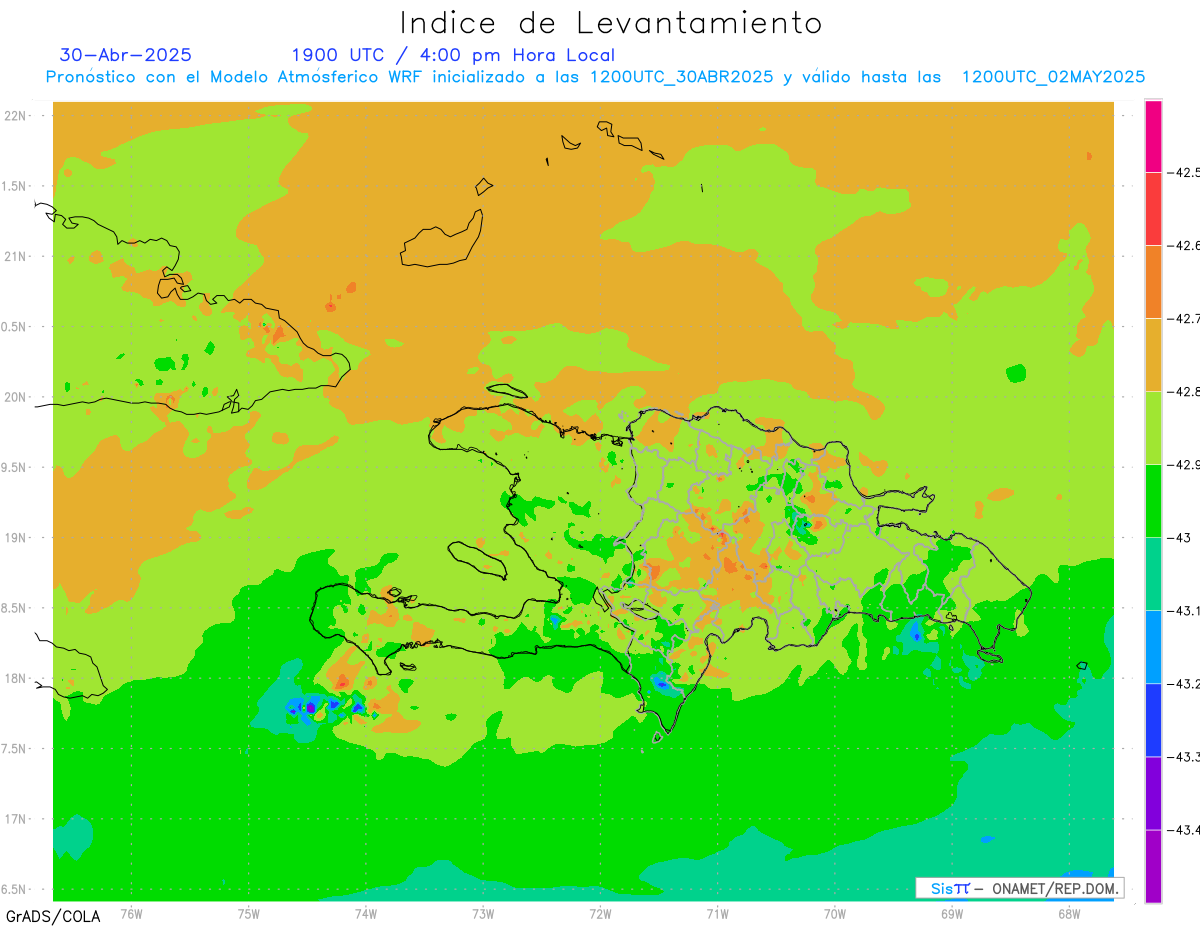
Task: Click the title "Indice de Levantamiento"
Action: click(x=611, y=23)
